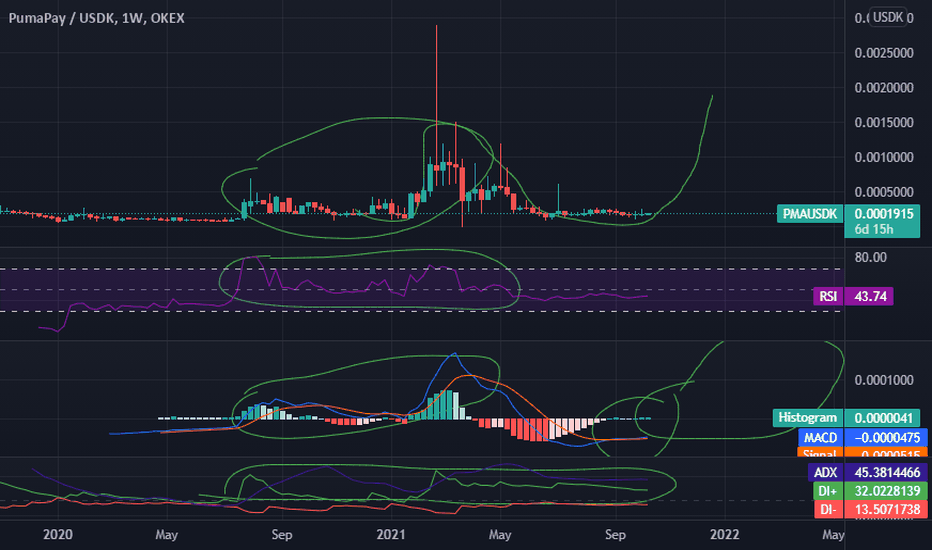The height and width of the screenshot is (550, 932).
Task: Click the 0.0001000 MACD axis label
Action: point(884,380)
